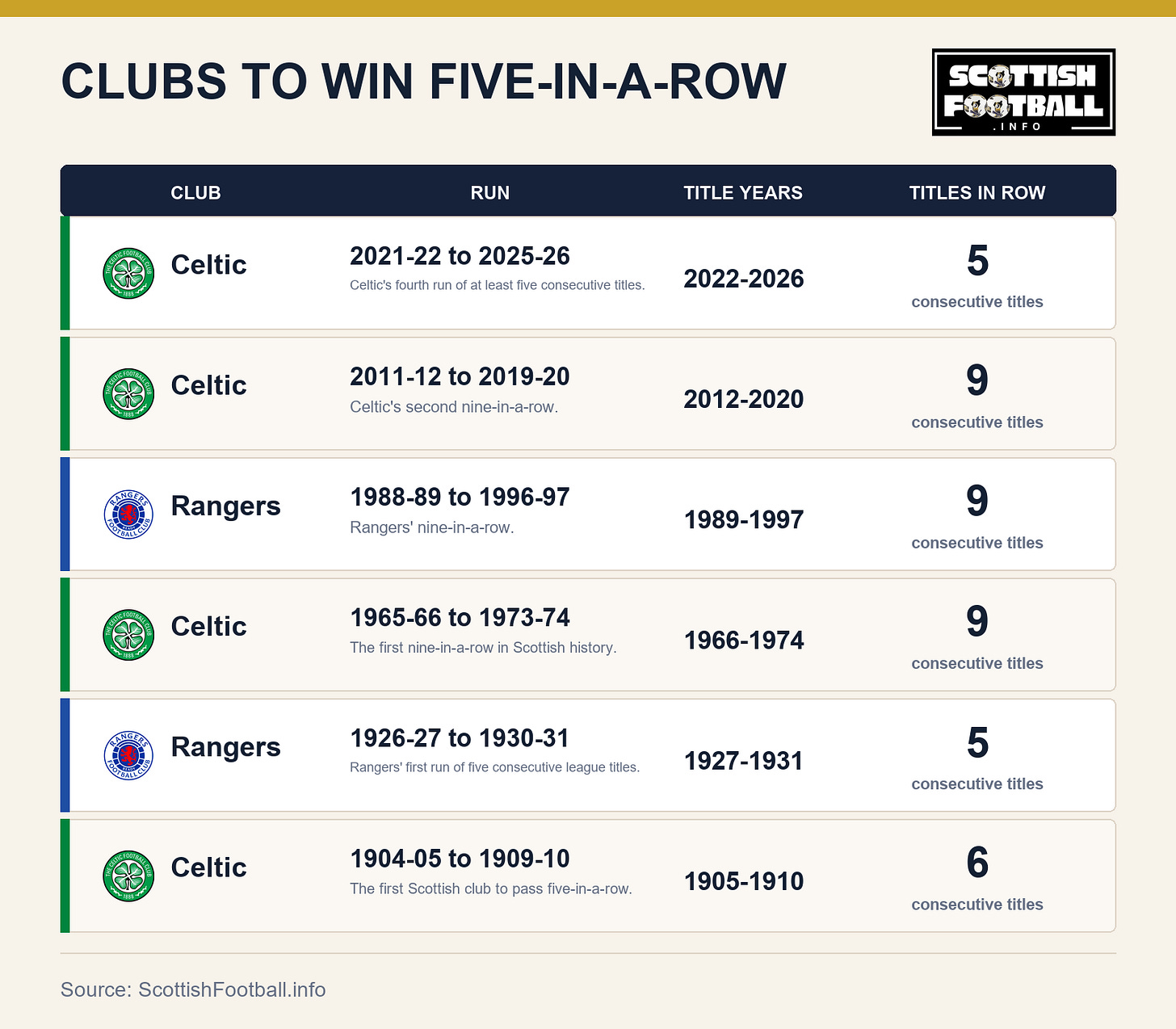Select the CLUB column header

click(x=195, y=193)
